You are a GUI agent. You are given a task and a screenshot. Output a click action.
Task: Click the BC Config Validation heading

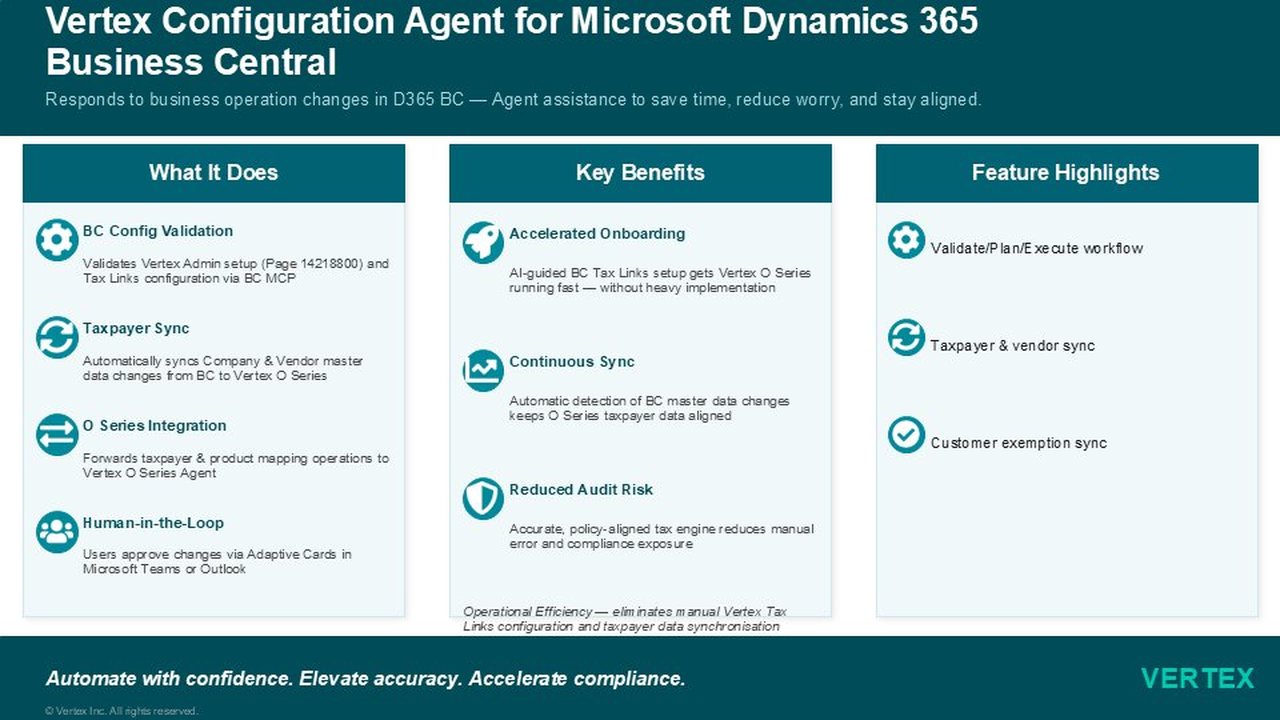(x=158, y=231)
